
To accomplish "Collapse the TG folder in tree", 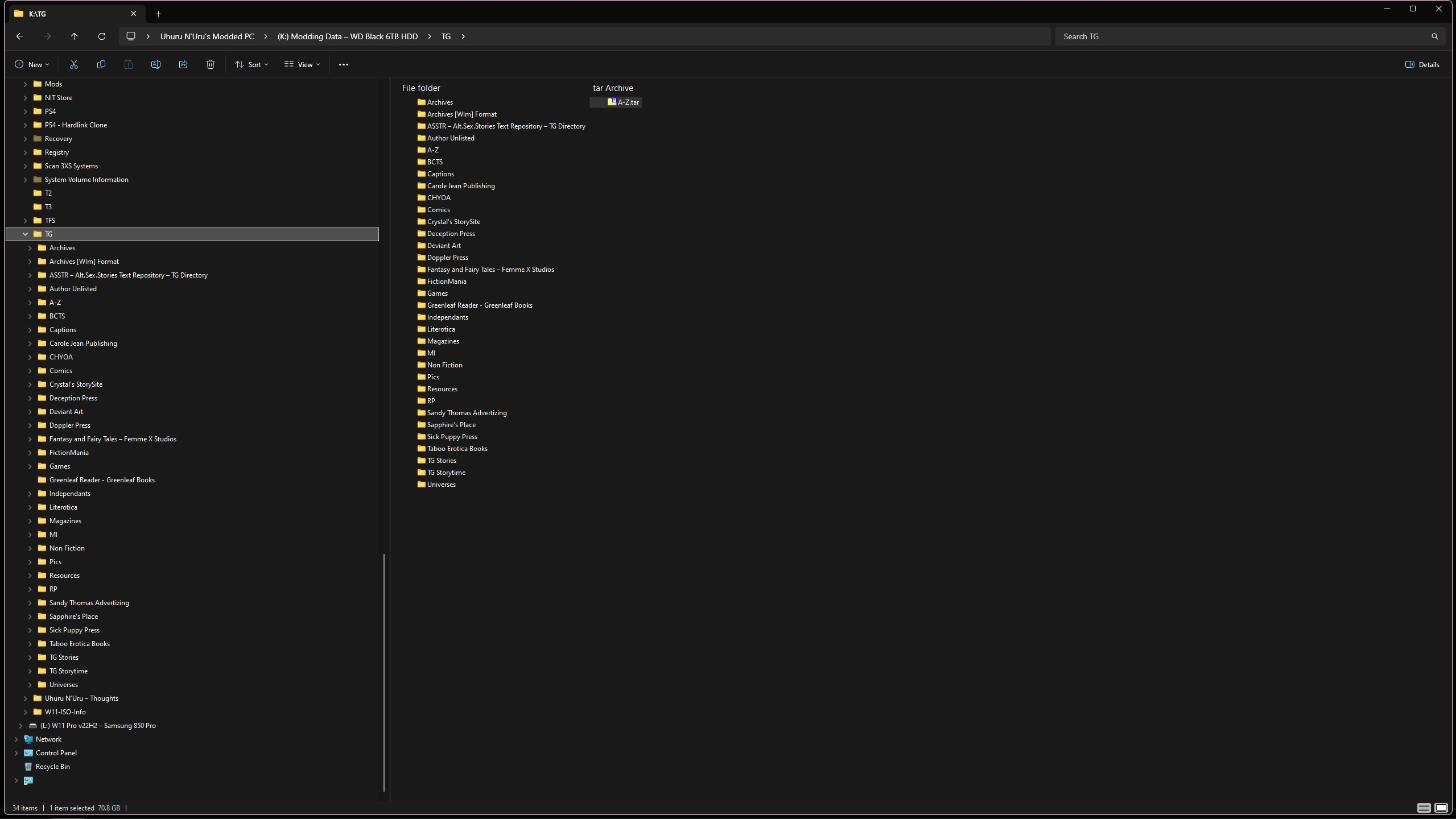I will [x=25, y=234].
